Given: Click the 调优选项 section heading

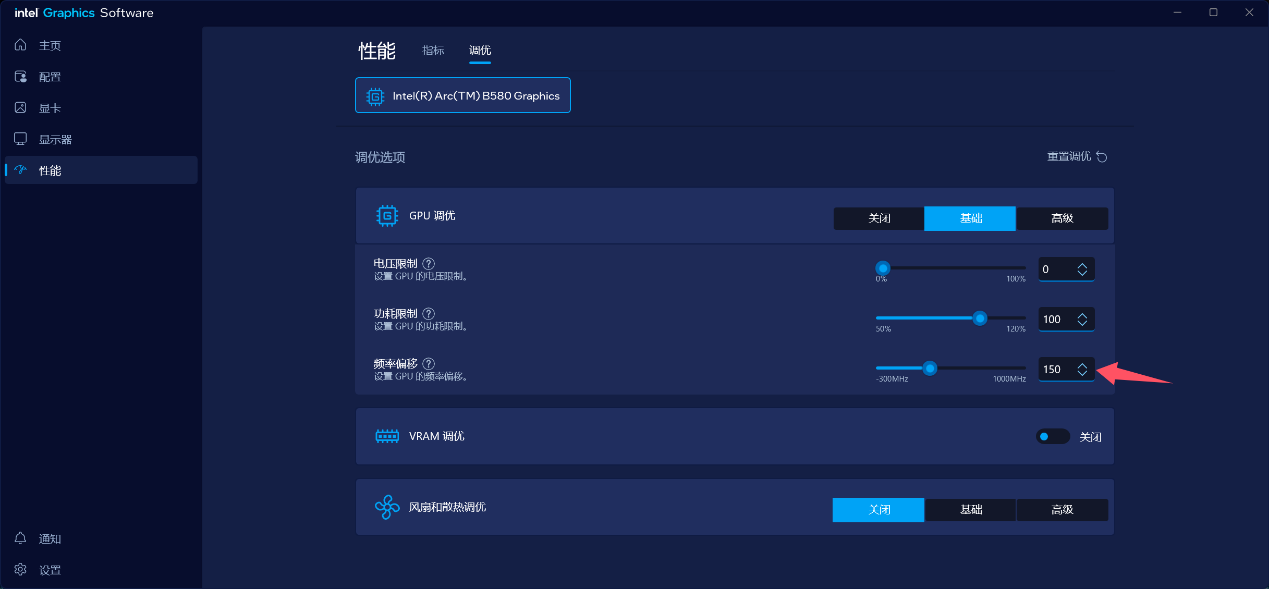Looking at the screenshot, I should tap(380, 157).
